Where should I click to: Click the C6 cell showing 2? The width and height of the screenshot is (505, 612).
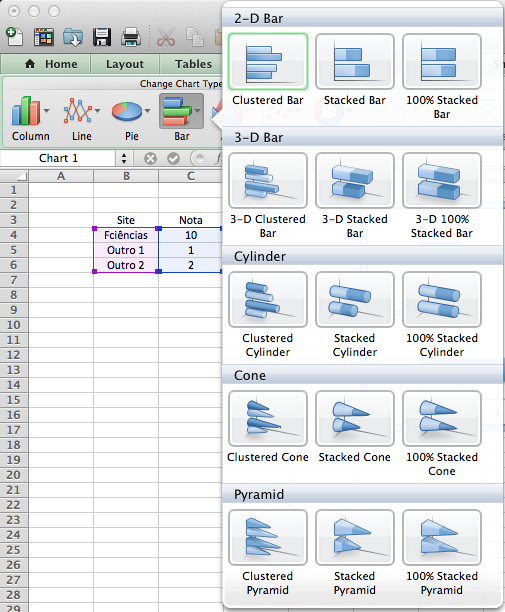point(190,265)
